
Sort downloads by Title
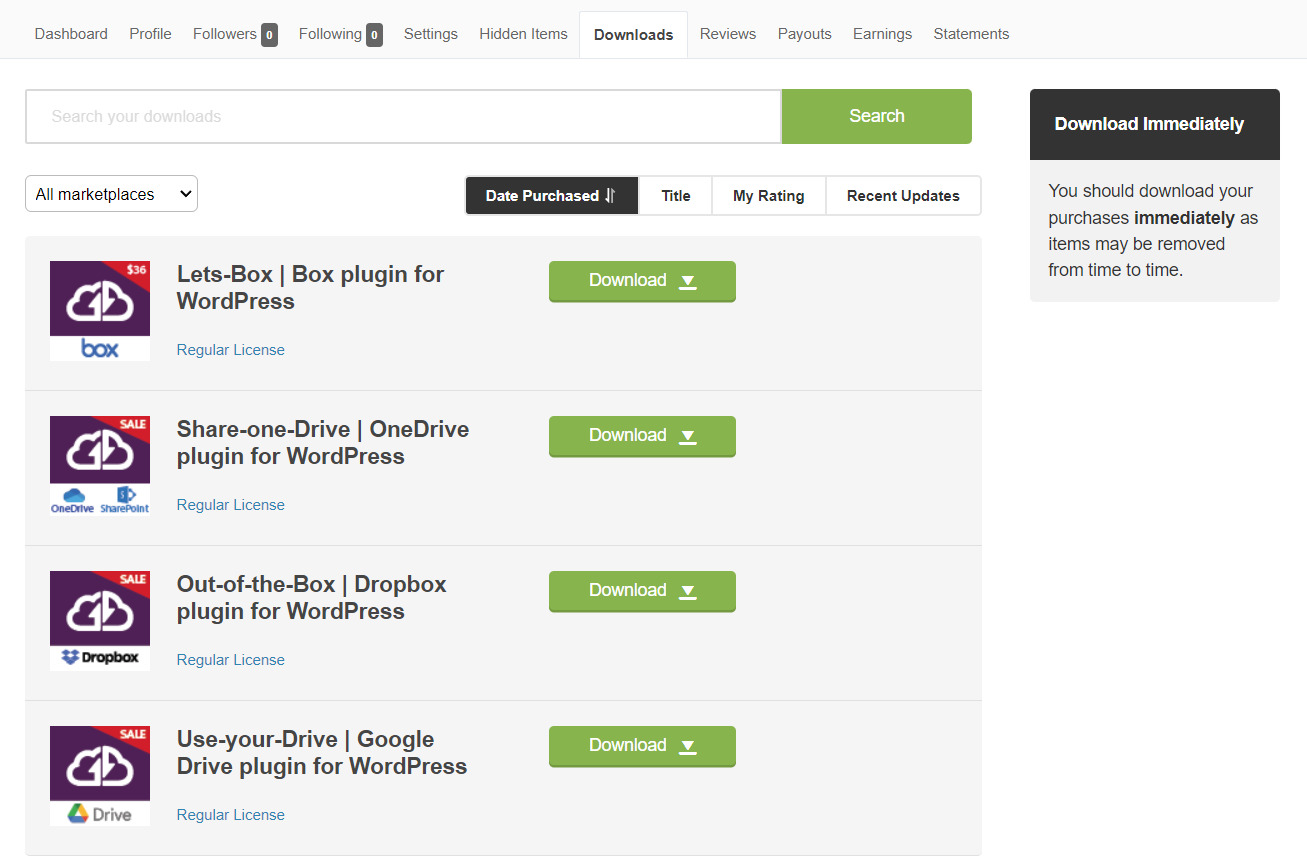pyautogui.click(x=675, y=196)
